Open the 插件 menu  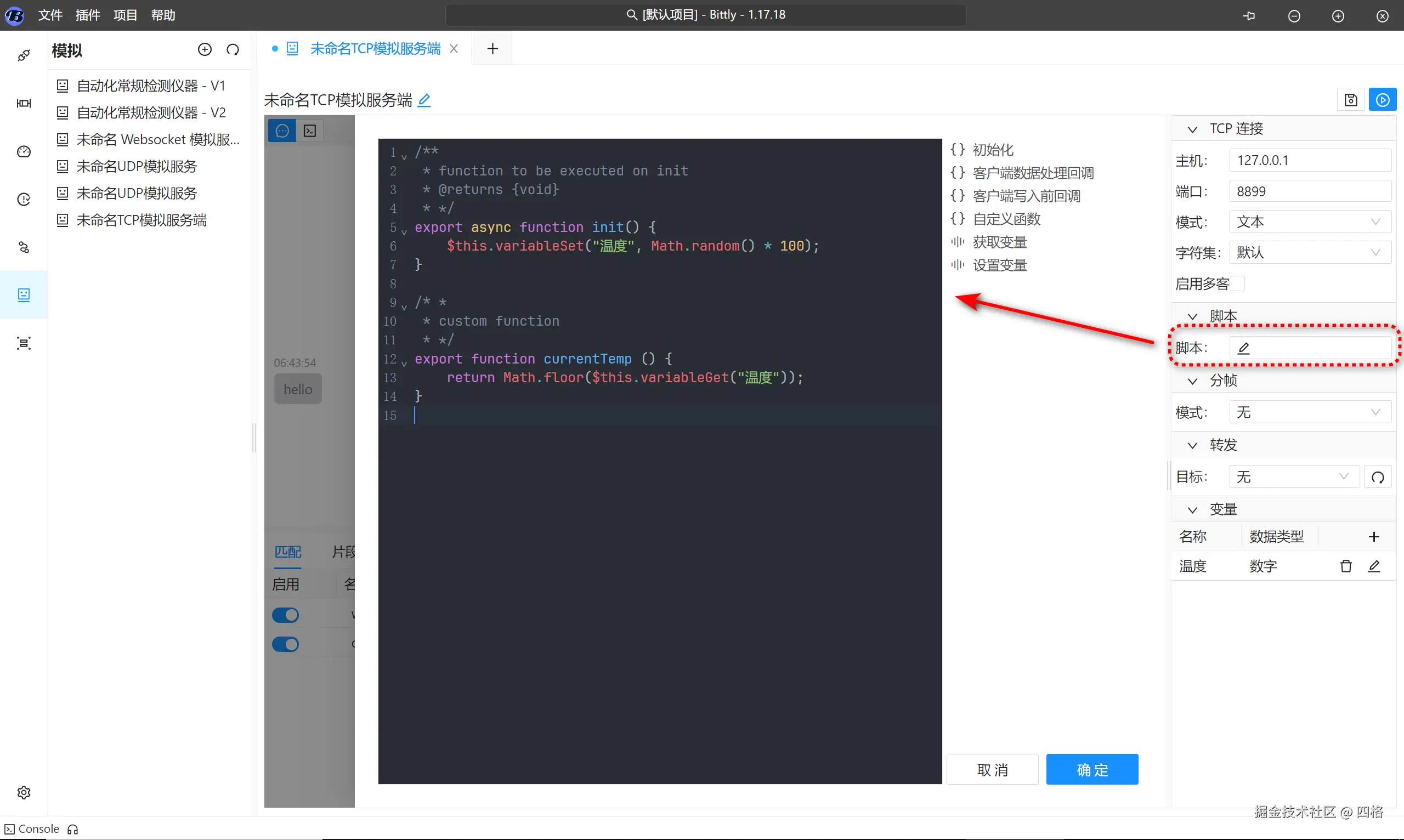click(x=88, y=15)
